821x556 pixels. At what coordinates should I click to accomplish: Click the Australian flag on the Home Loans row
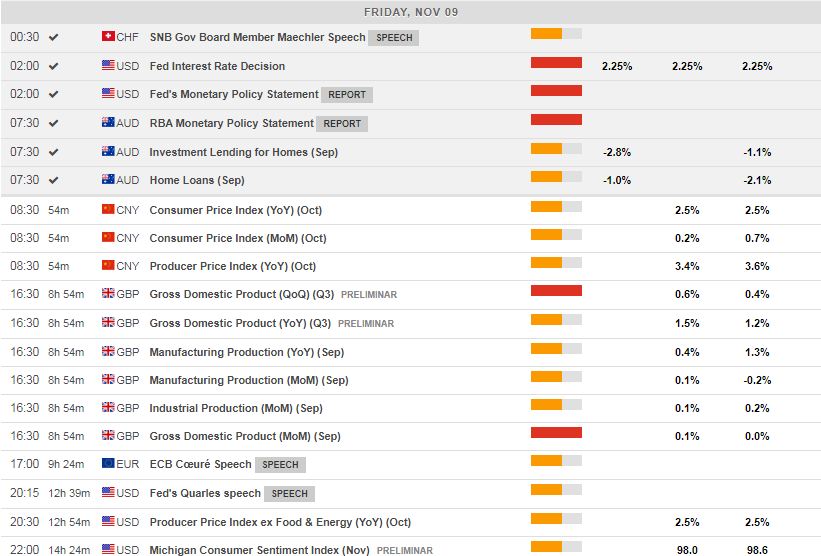(x=108, y=180)
